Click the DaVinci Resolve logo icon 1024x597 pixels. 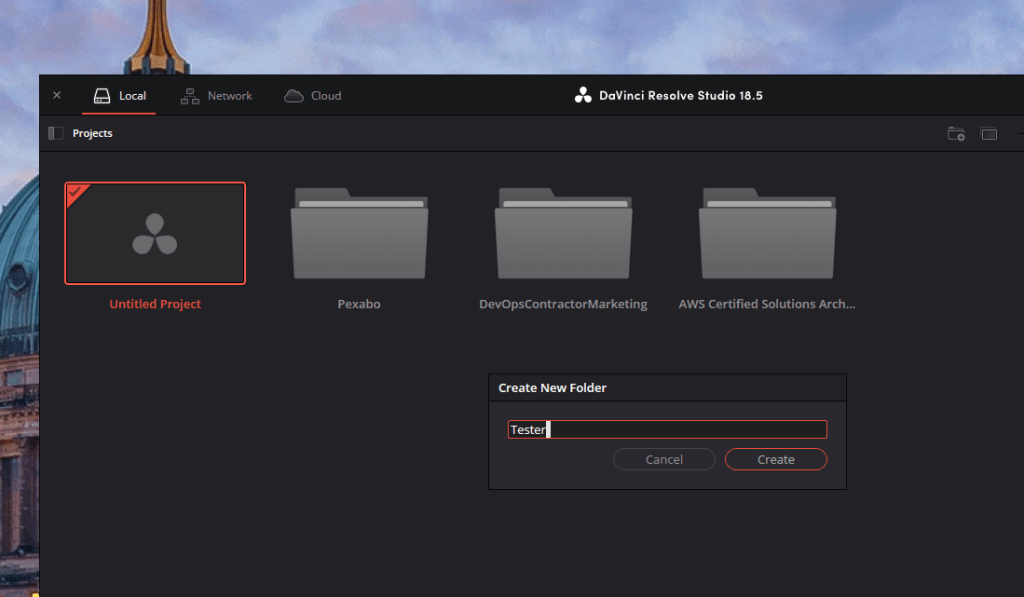click(x=583, y=95)
